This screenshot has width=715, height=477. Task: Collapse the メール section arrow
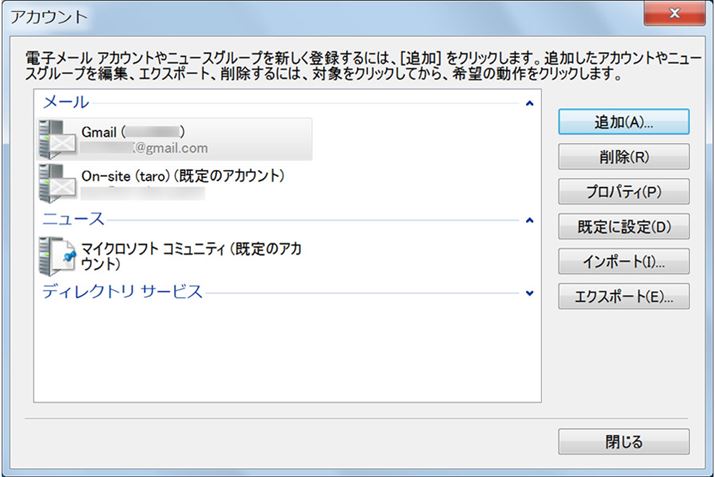(529, 102)
